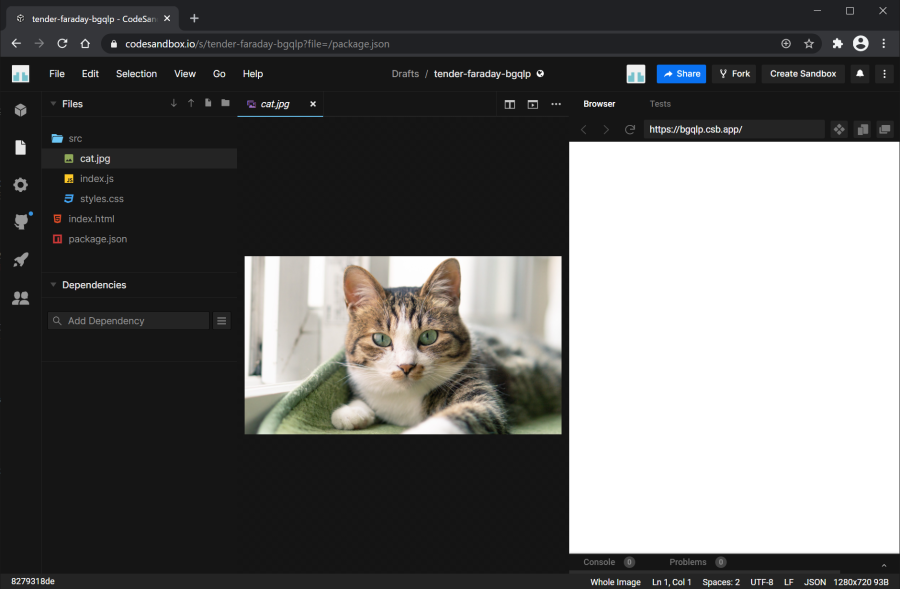Open preview in new window icon
The height and width of the screenshot is (589, 900).
[x=885, y=130]
